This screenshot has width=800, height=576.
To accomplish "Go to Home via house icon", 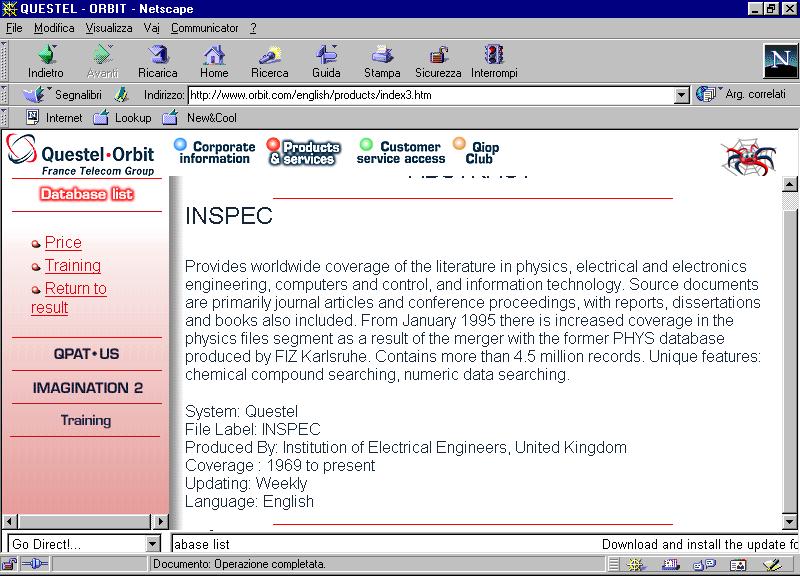I will point(214,54).
